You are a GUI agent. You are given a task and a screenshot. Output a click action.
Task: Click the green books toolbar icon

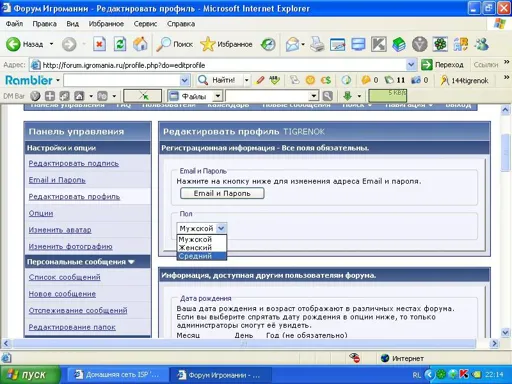pos(399,44)
